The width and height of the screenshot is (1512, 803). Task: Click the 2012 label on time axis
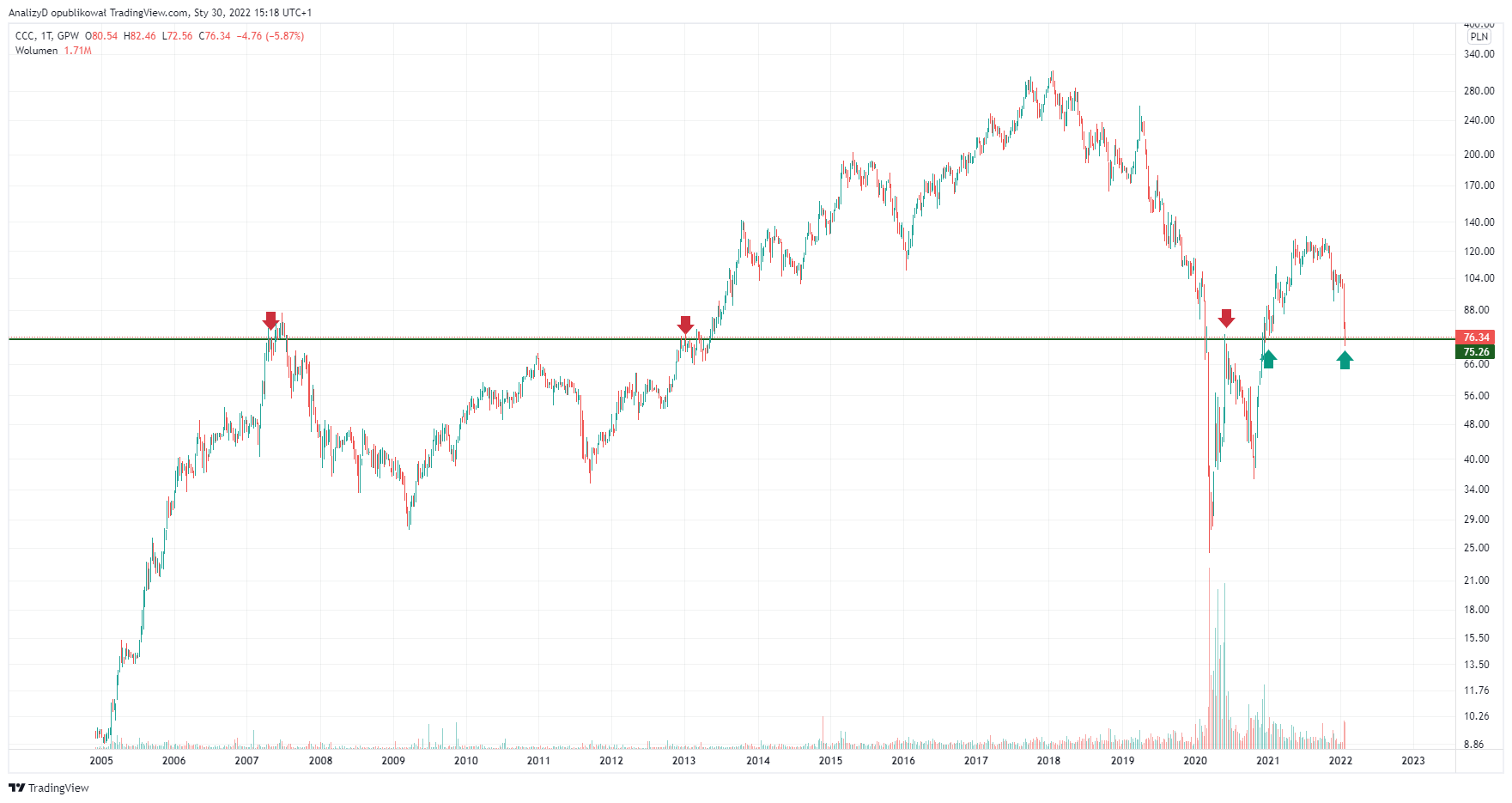click(611, 761)
